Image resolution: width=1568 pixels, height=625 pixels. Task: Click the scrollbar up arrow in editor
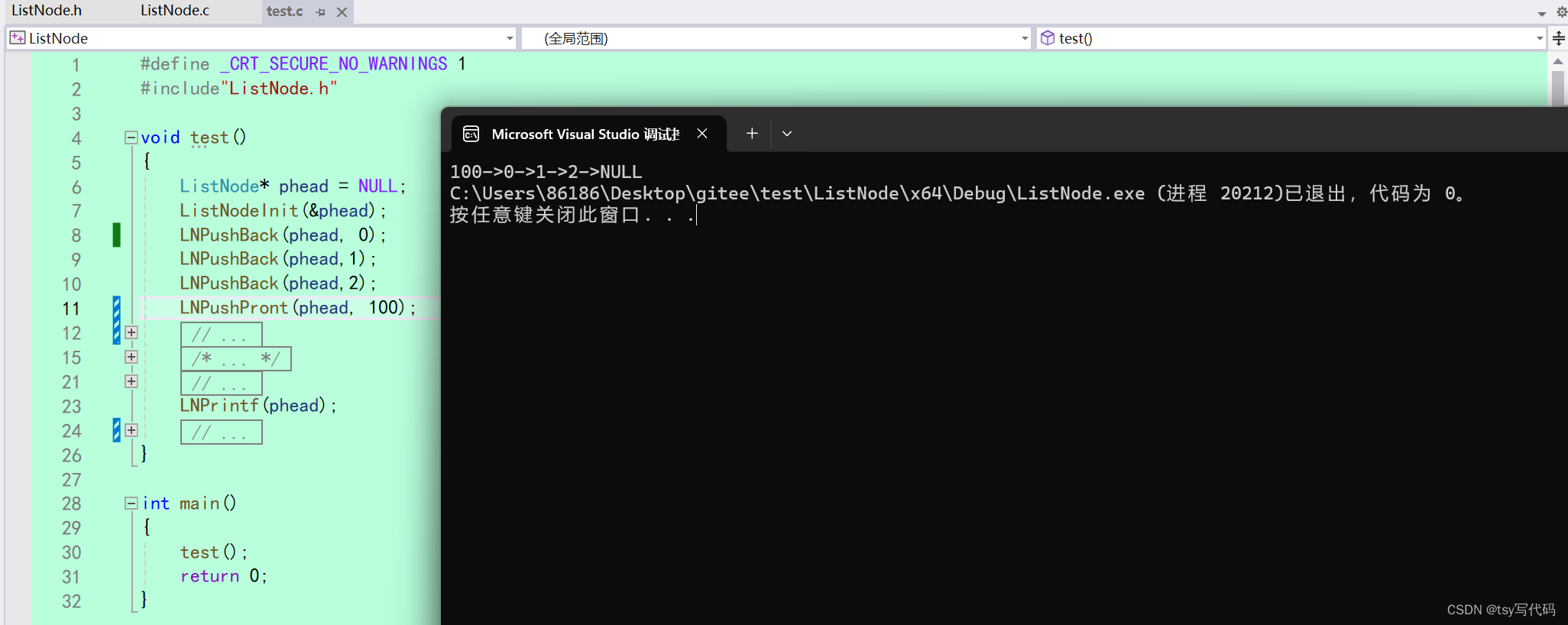(x=1558, y=61)
